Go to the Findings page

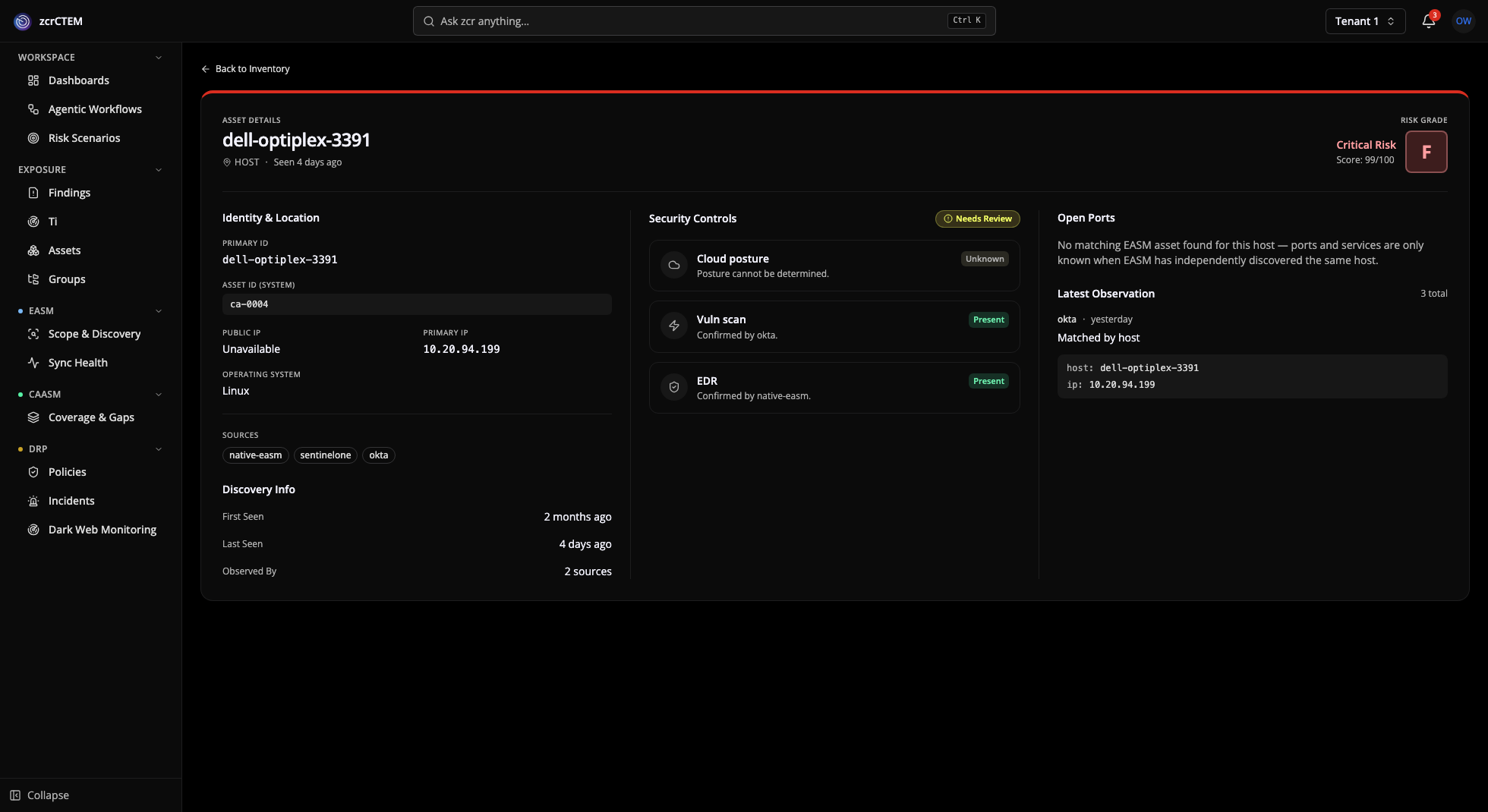(x=90, y=193)
